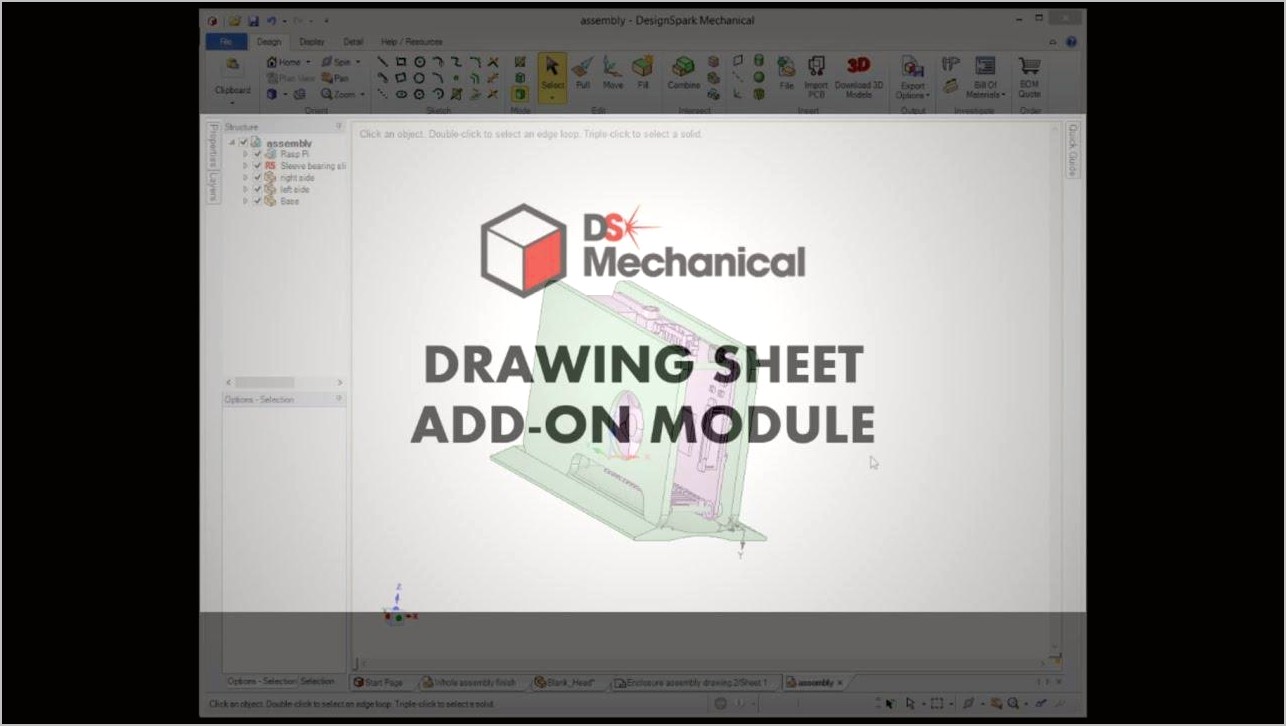Toggle checkbox for Sleeve bearing item

(257, 166)
